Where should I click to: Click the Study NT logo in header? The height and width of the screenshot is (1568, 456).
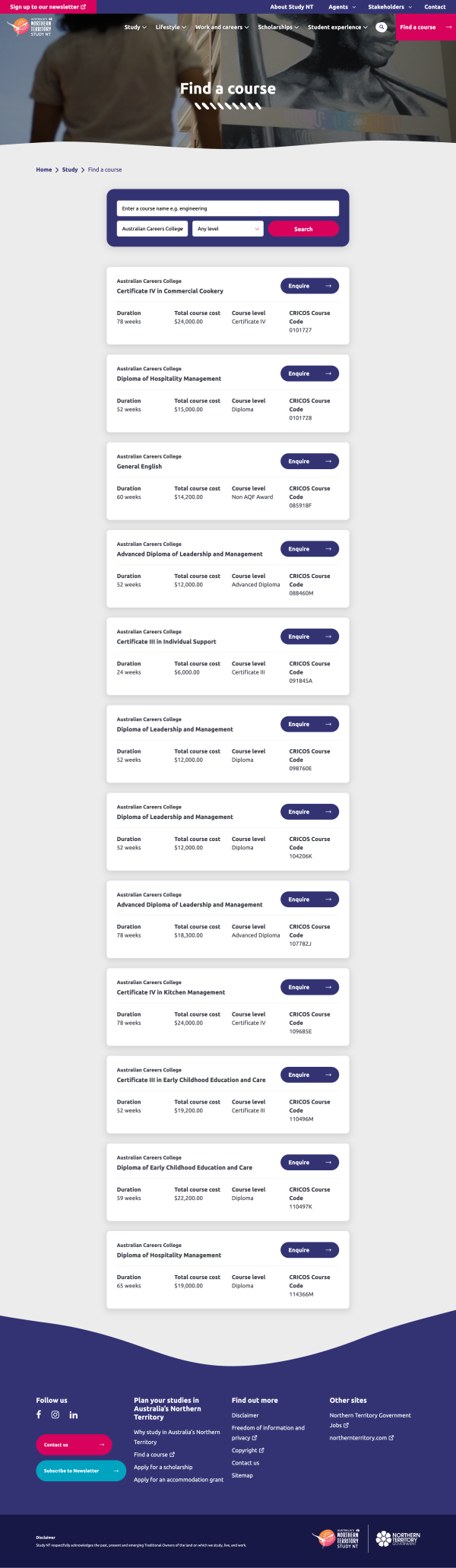29,28
